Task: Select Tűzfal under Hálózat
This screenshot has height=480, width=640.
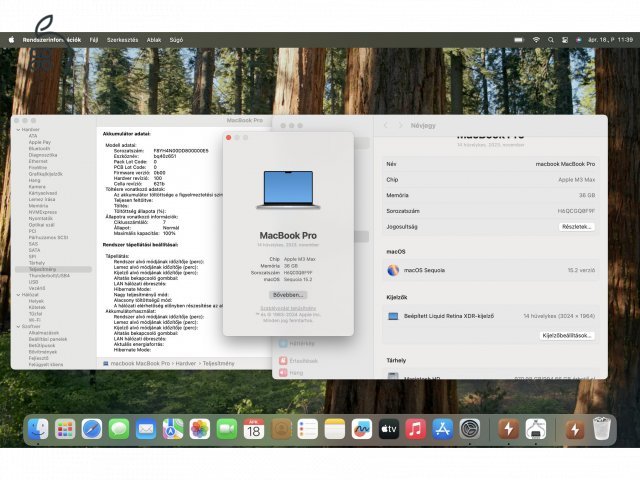Action: point(36,314)
